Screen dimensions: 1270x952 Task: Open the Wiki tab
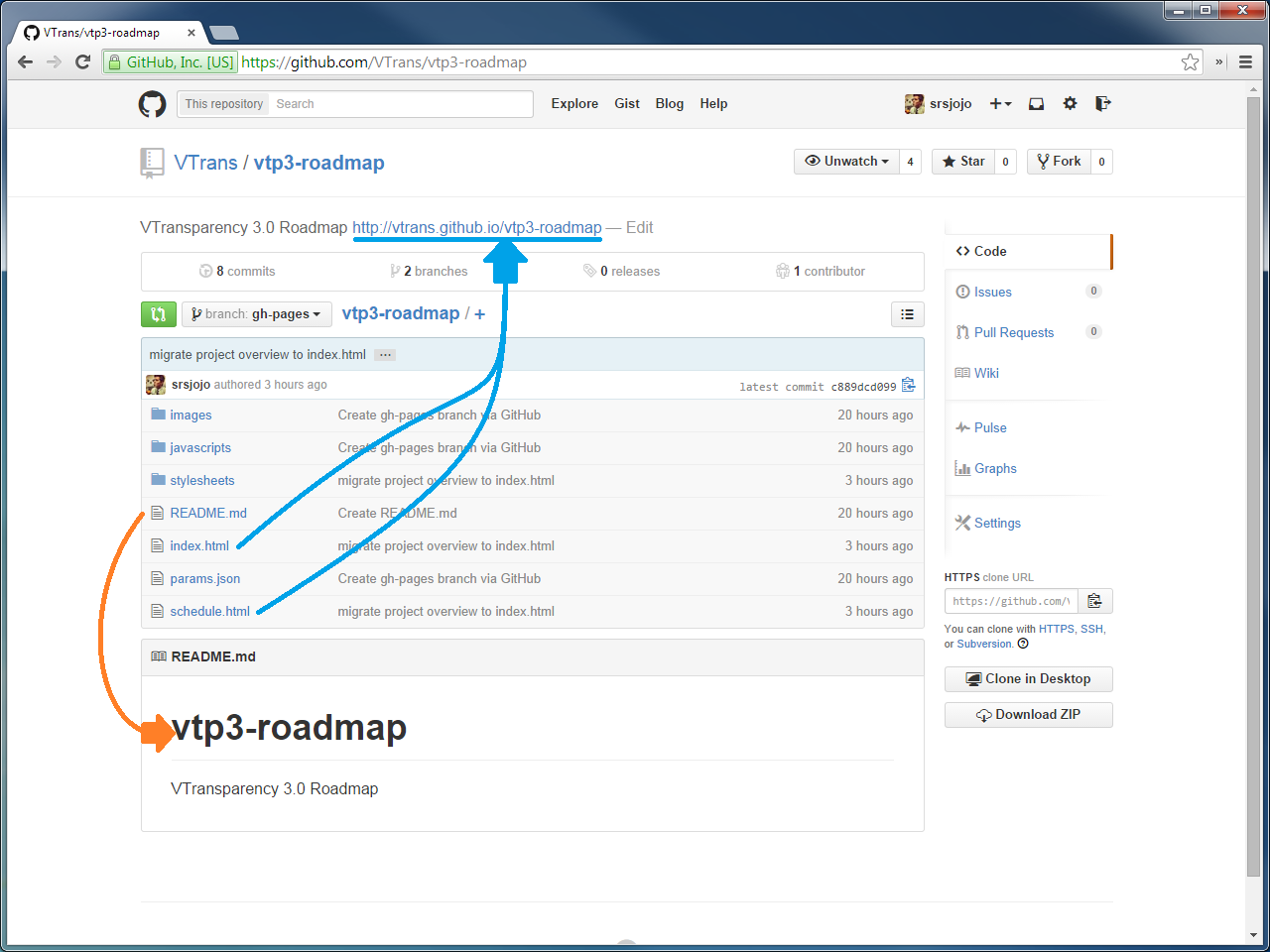tap(986, 373)
